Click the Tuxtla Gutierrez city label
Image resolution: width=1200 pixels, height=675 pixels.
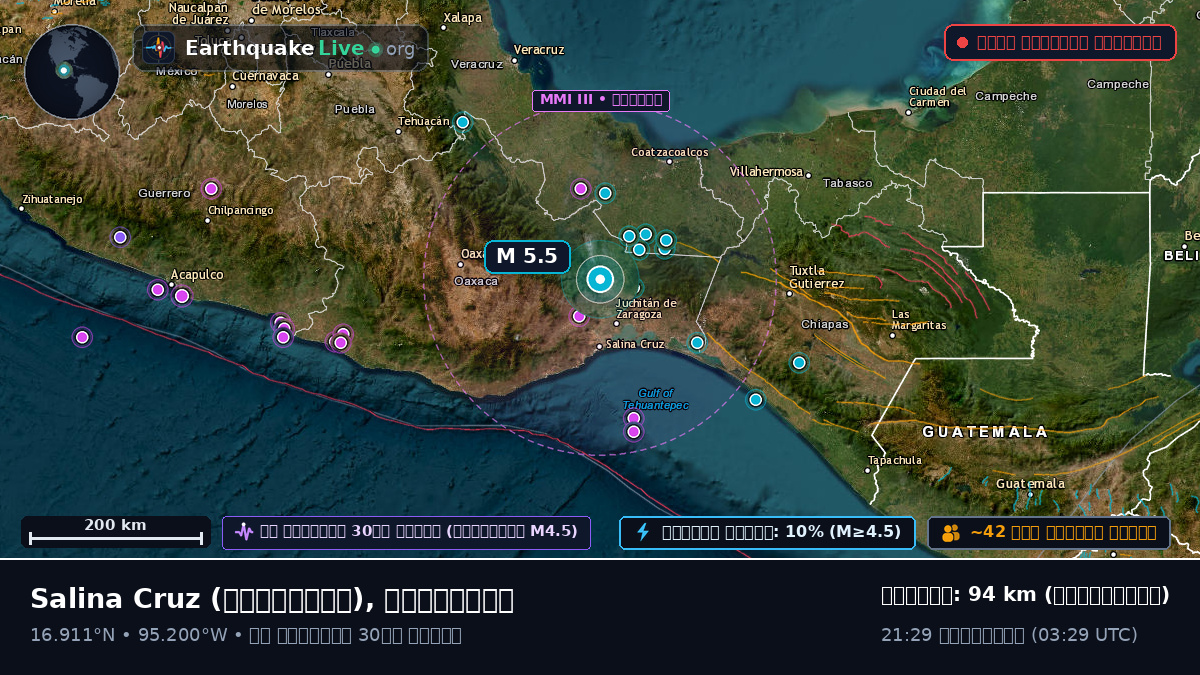817,277
